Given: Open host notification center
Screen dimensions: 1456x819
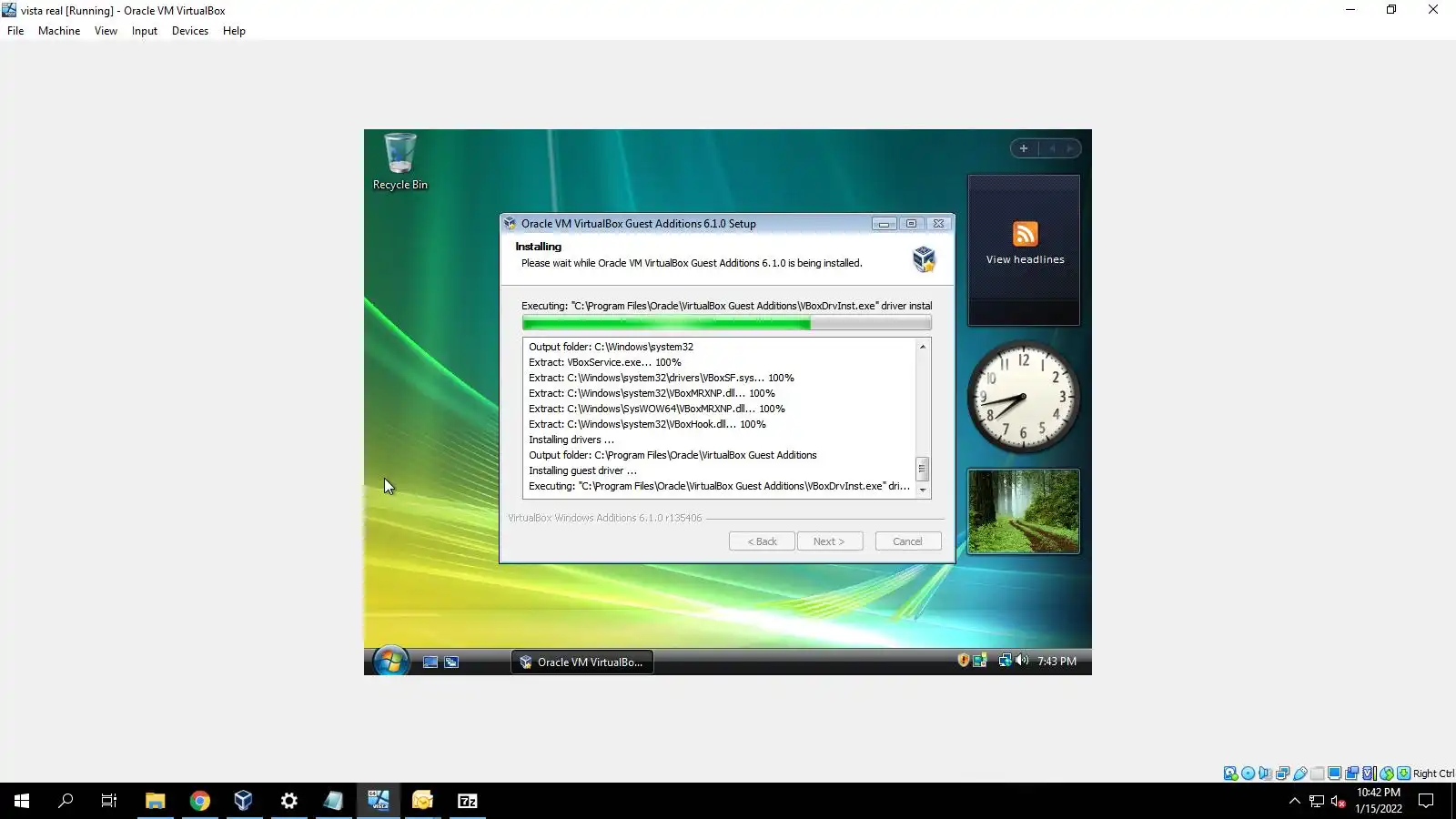Looking at the screenshot, I should pyautogui.click(x=1426, y=801).
